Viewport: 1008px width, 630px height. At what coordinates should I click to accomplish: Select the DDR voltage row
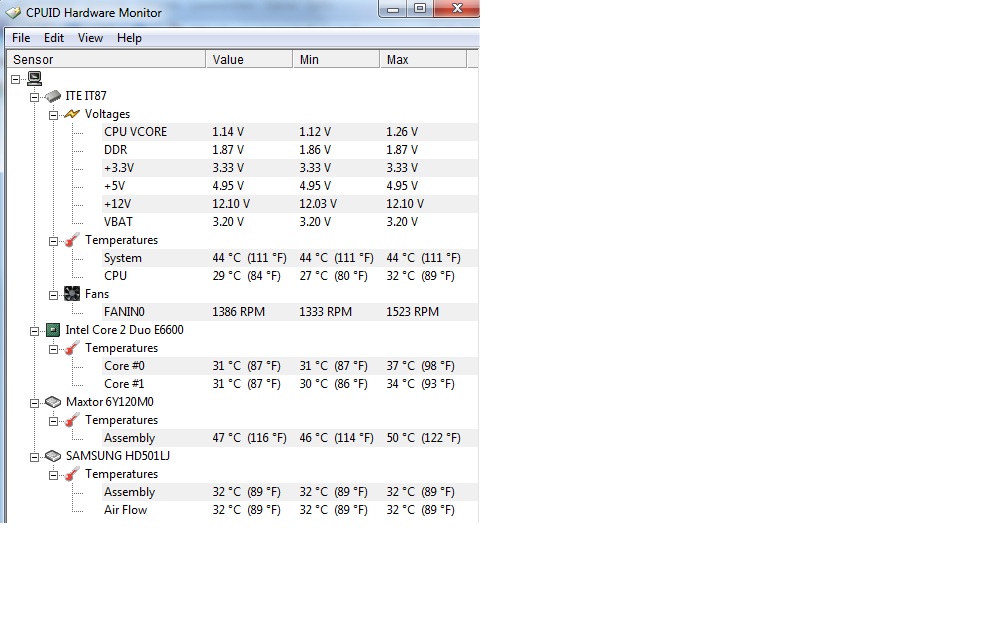[x=290, y=150]
